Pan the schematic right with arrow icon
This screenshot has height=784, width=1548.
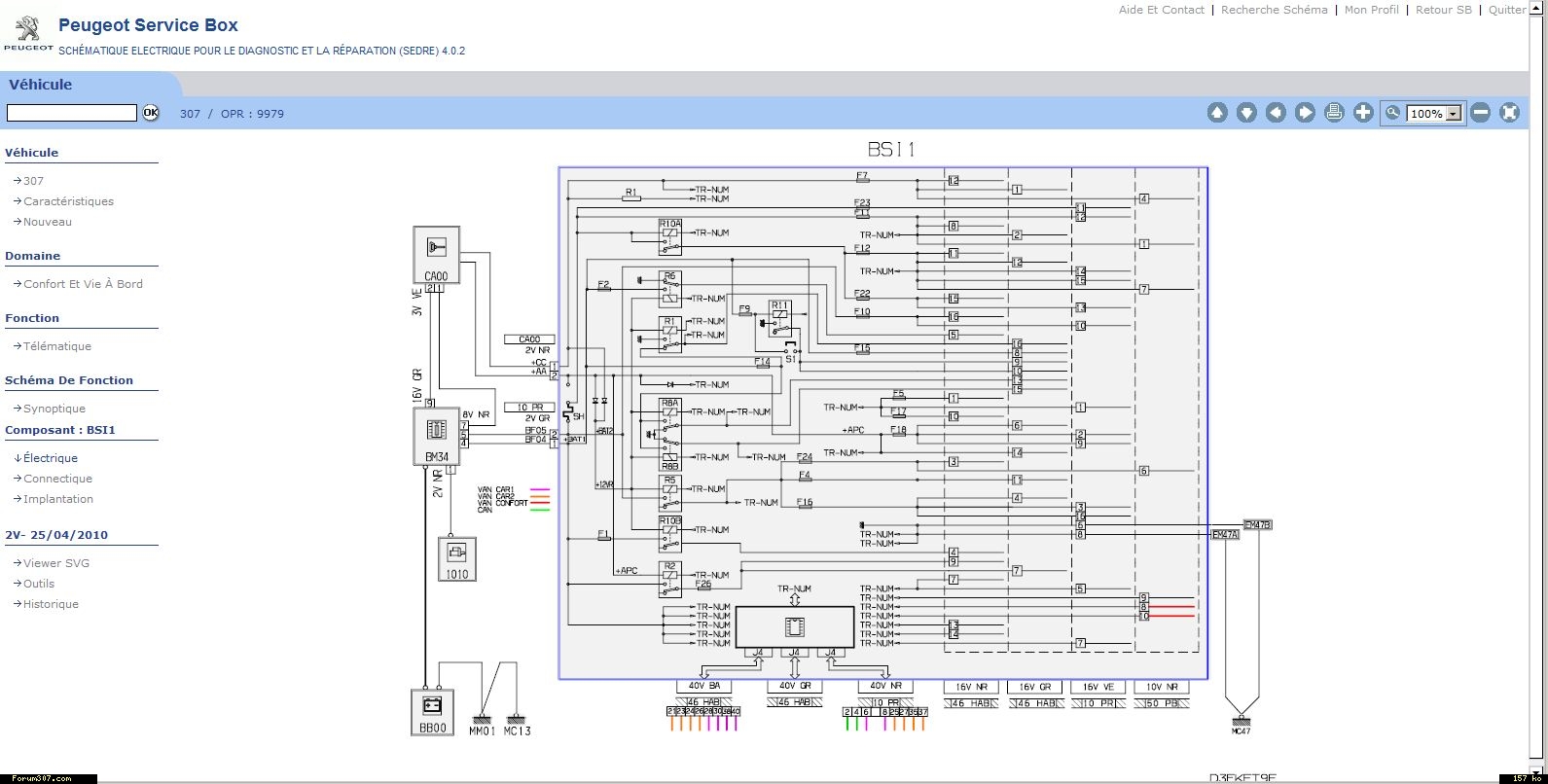1305,113
